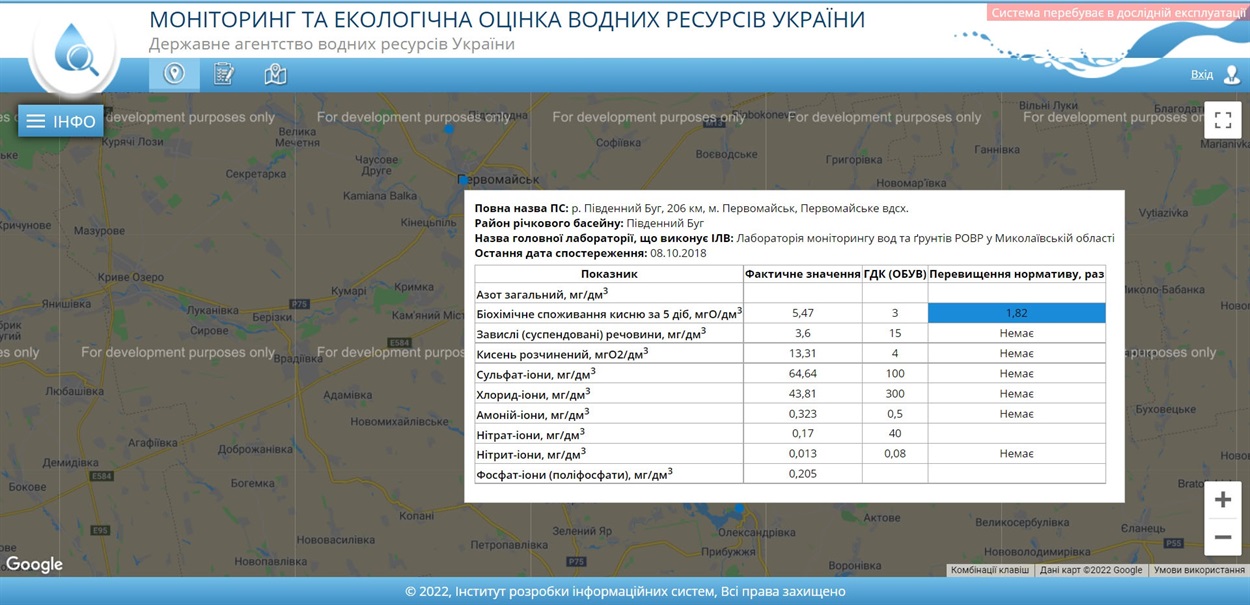Click the value 64,64 in table

pyautogui.click(x=802, y=374)
